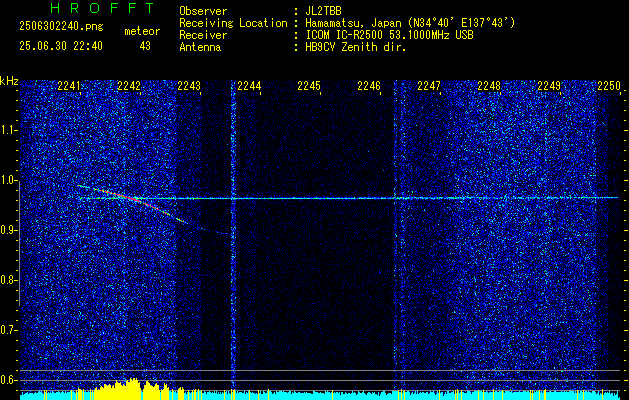Image resolution: width=629 pixels, height=400 pixels.
Task: Select the filename 2506302240.png
Action: tap(61, 27)
